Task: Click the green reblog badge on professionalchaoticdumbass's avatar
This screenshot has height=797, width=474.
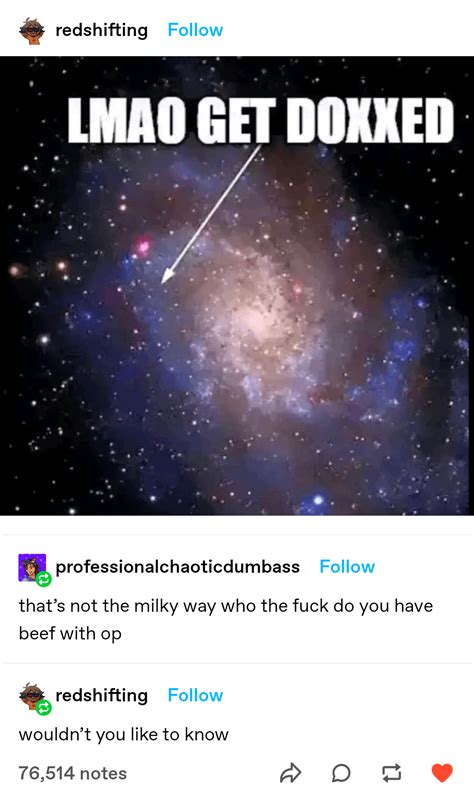Action: 44,578
